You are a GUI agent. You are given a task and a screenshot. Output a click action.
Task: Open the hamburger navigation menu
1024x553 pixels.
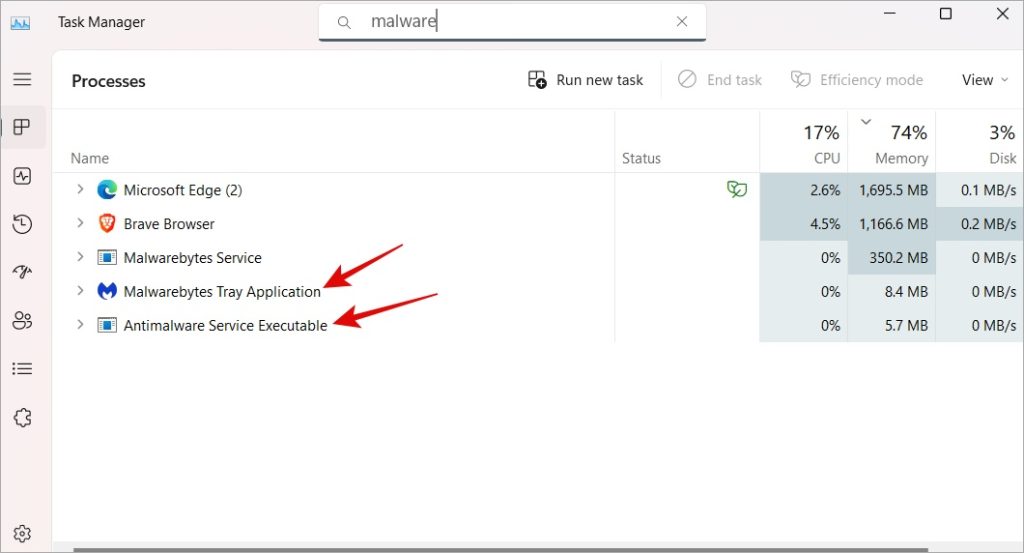coord(22,79)
